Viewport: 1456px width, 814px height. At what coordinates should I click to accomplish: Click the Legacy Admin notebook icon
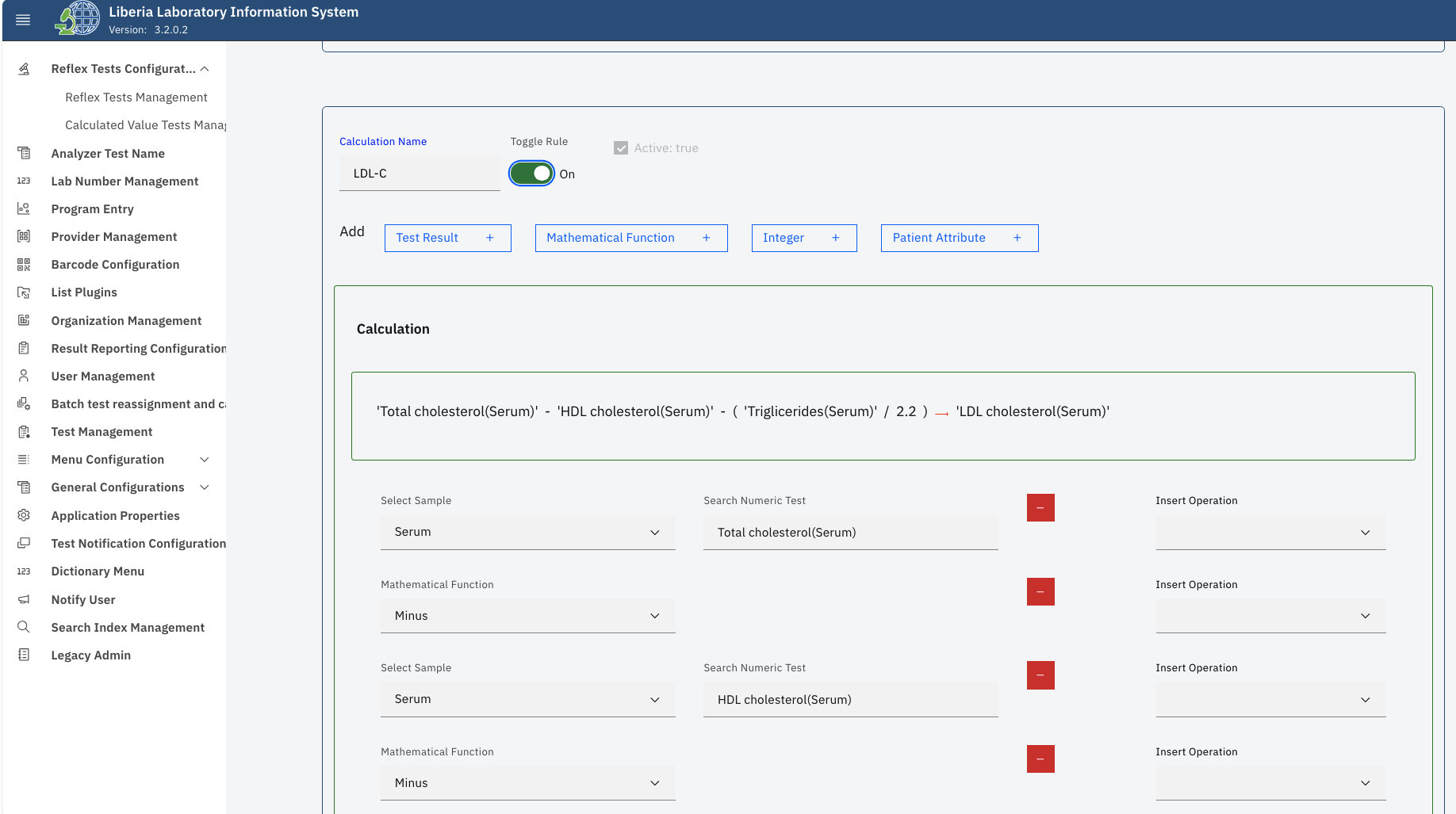click(24, 655)
